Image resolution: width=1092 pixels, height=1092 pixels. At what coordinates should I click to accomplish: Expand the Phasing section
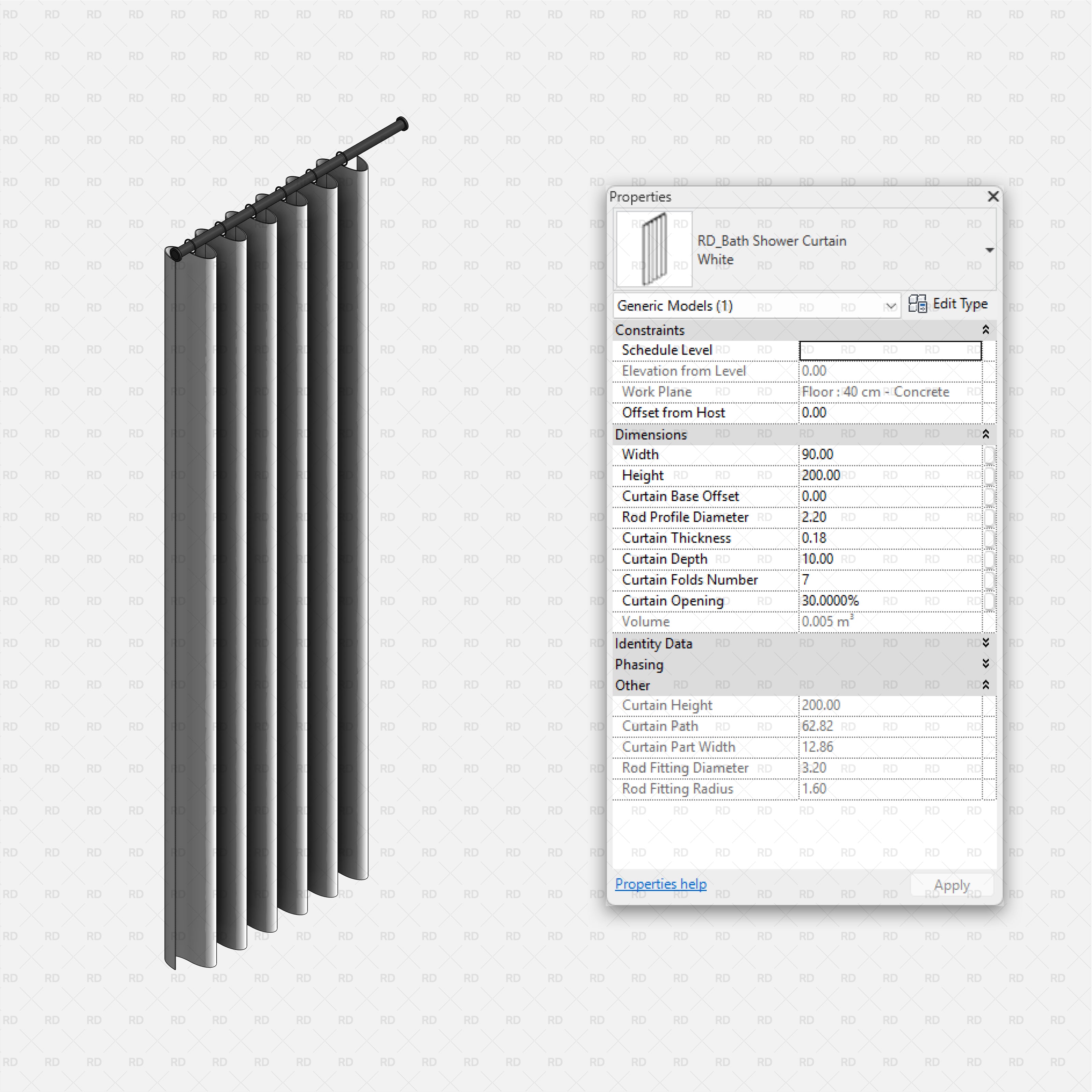[x=985, y=664]
